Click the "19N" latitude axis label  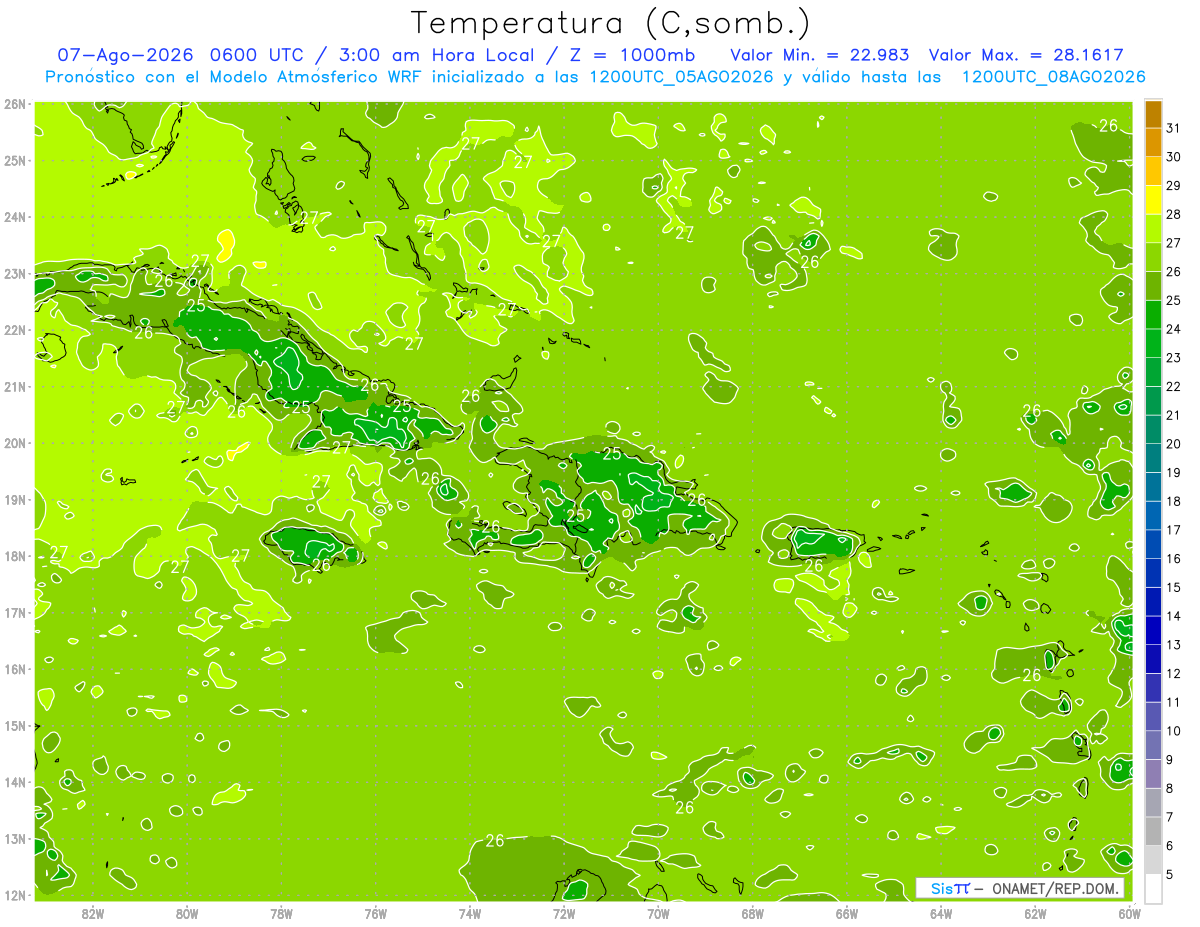[14, 499]
